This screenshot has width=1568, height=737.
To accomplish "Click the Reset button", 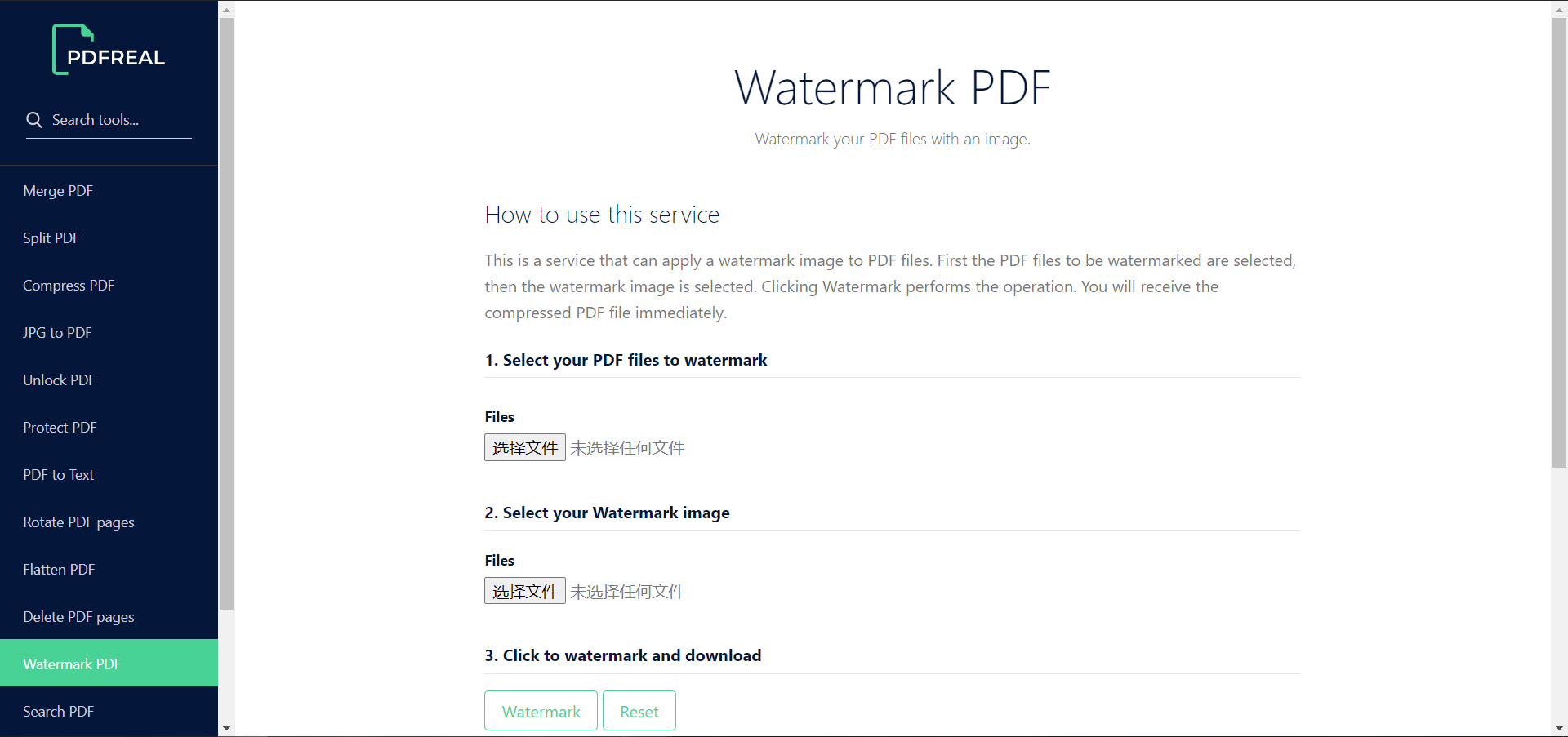I will click(639, 711).
